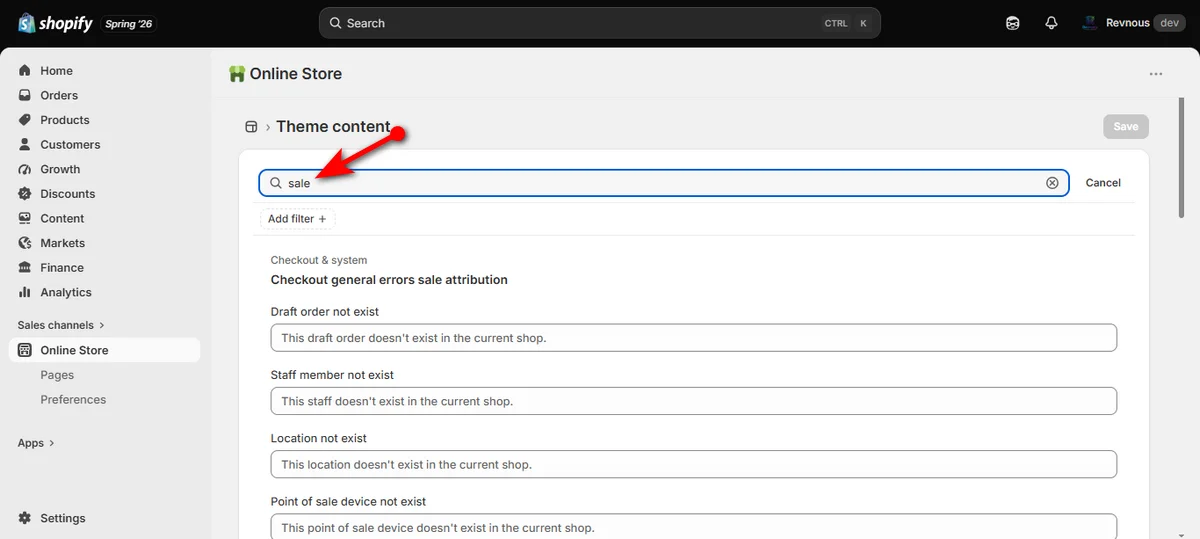Click the themes breadcrumb icon
1200x539 pixels.
(251, 127)
